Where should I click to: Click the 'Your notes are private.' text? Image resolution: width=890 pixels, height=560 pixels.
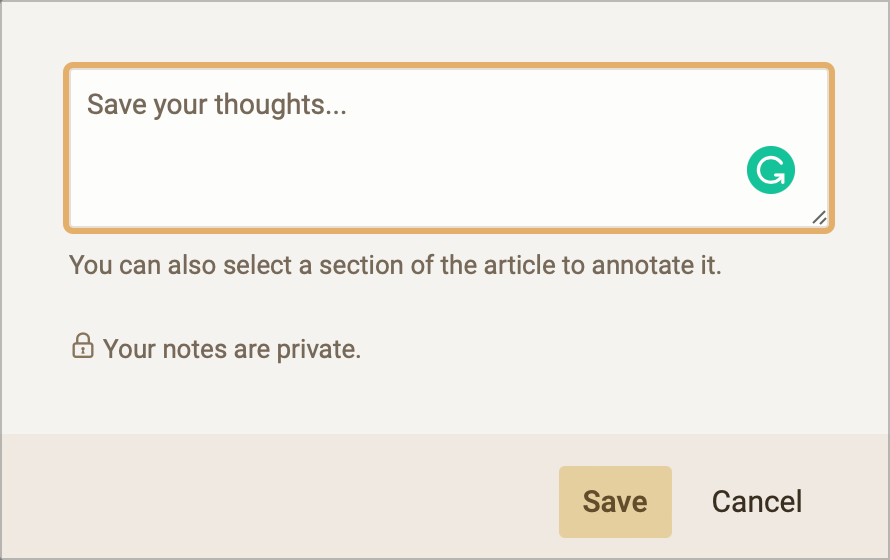click(x=232, y=348)
